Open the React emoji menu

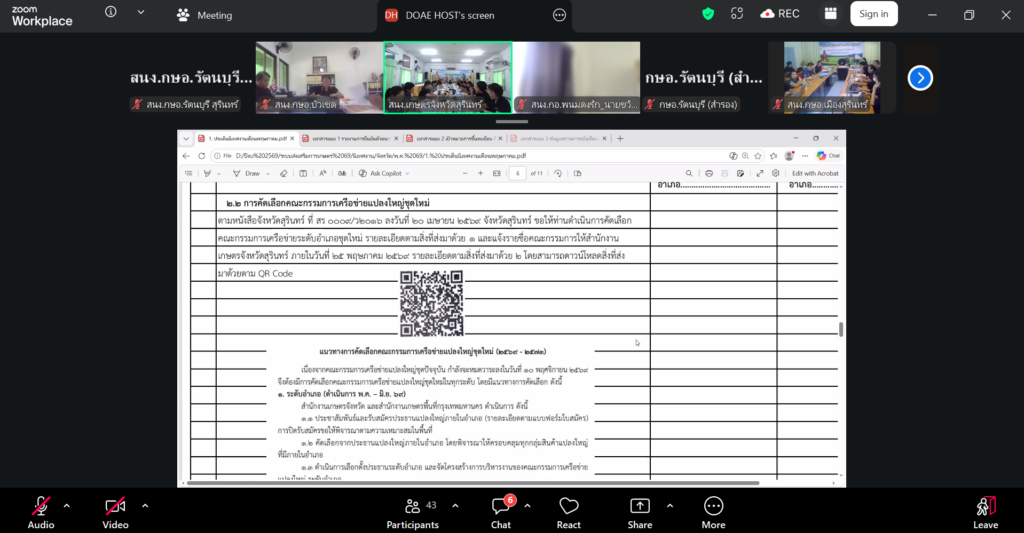(x=568, y=513)
